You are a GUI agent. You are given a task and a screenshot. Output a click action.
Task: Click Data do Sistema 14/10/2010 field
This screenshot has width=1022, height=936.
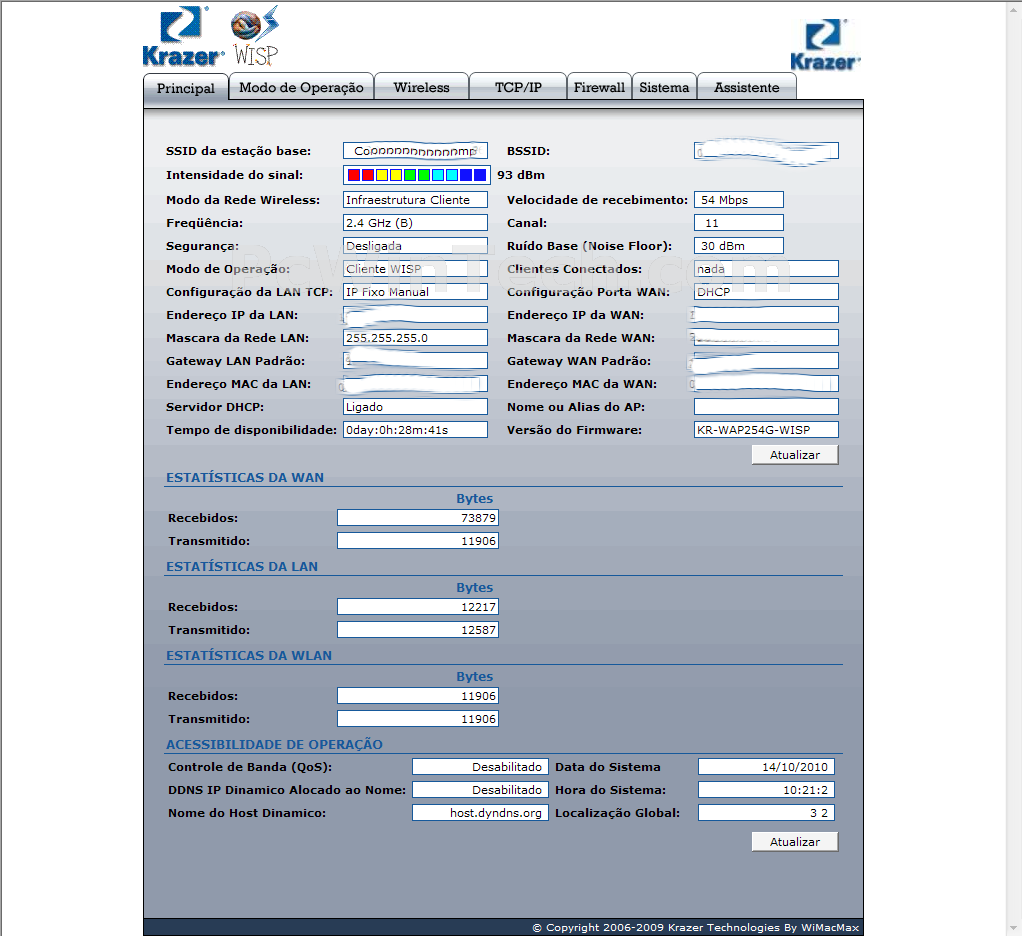(x=766, y=767)
